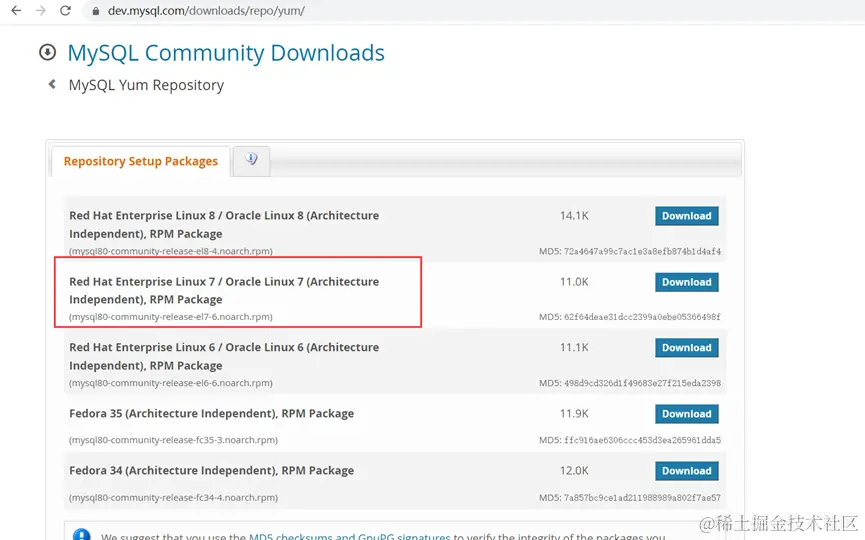Viewport: 865px width, 540px height.
Task: Click the address bar URL dev.mysql.com
Action: (206, 10)
